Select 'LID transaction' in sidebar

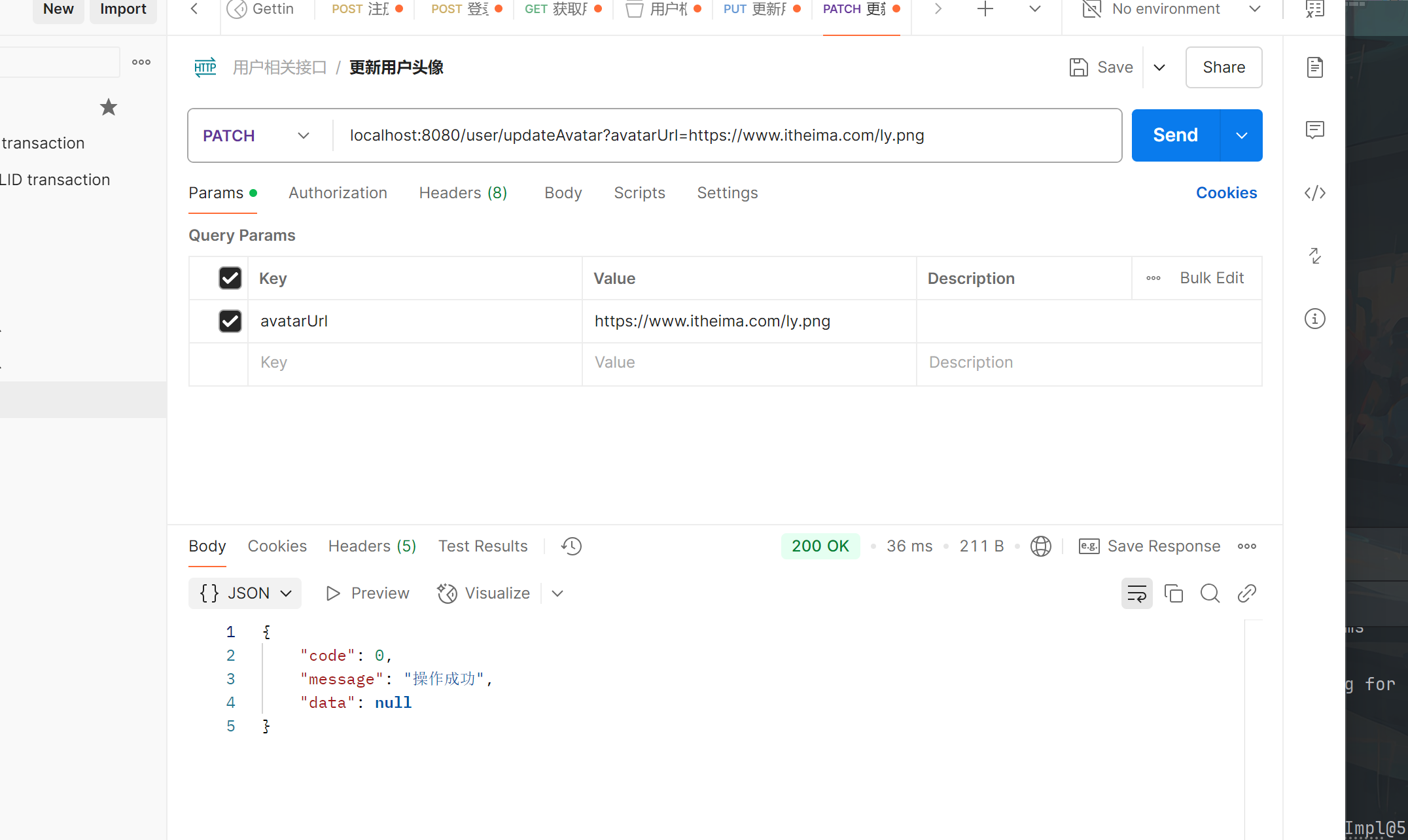55,180
